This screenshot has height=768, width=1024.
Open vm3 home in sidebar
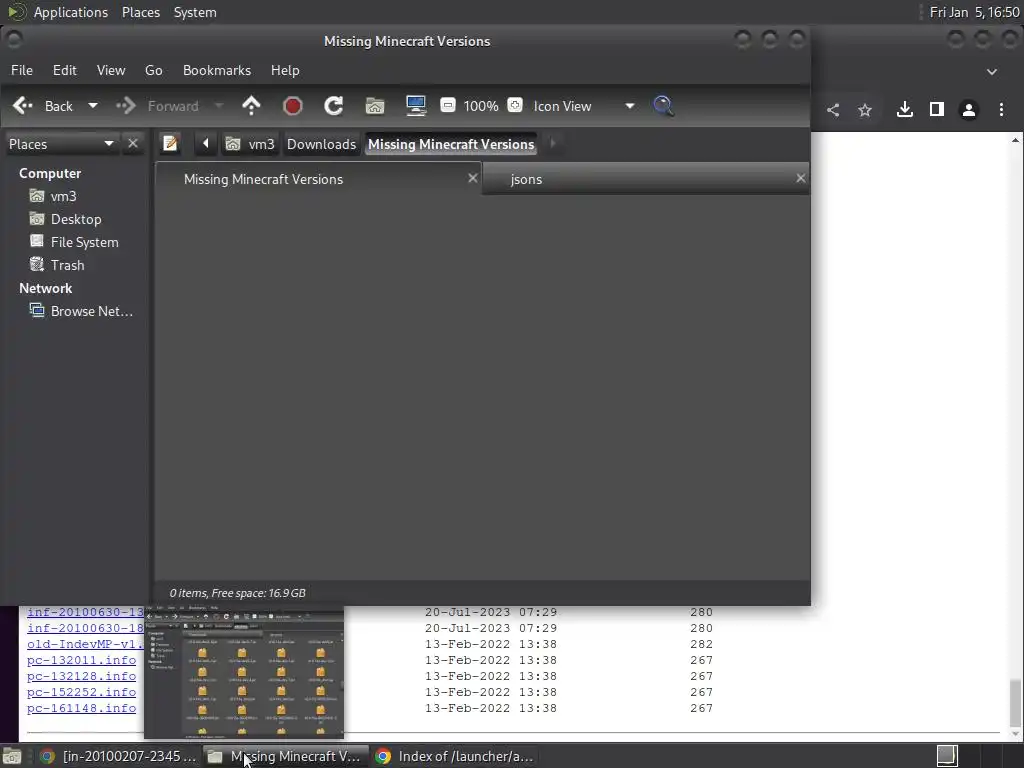pos(53,196)
